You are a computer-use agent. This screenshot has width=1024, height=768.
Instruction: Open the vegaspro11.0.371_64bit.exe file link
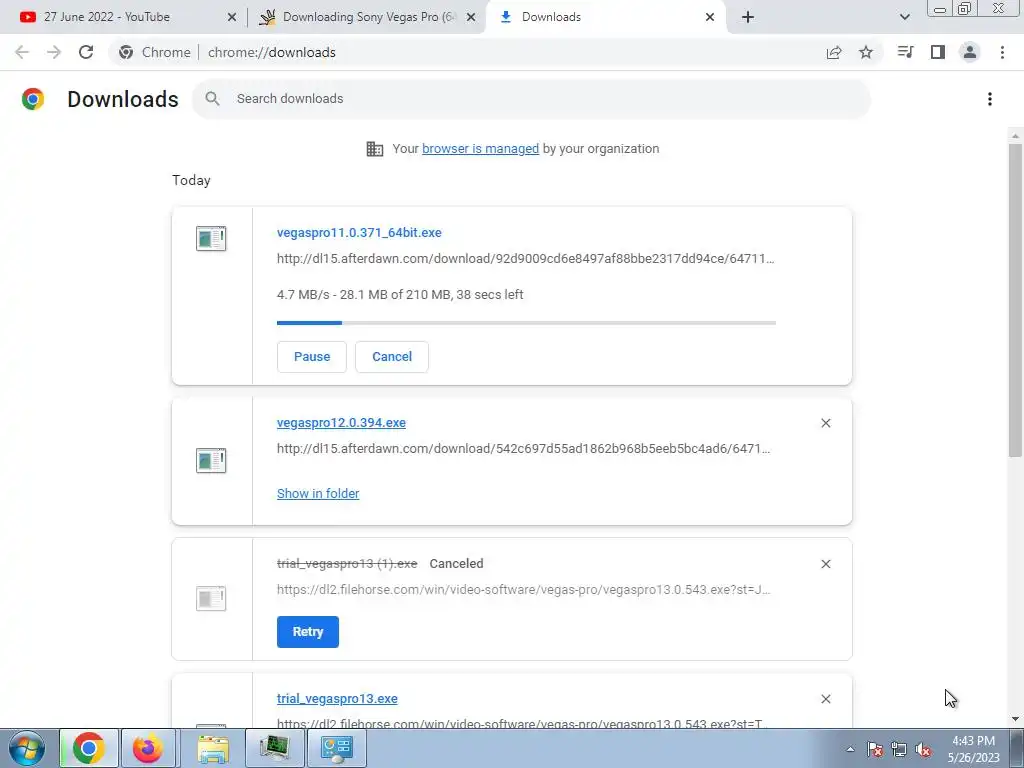click(x=359, y=232)
